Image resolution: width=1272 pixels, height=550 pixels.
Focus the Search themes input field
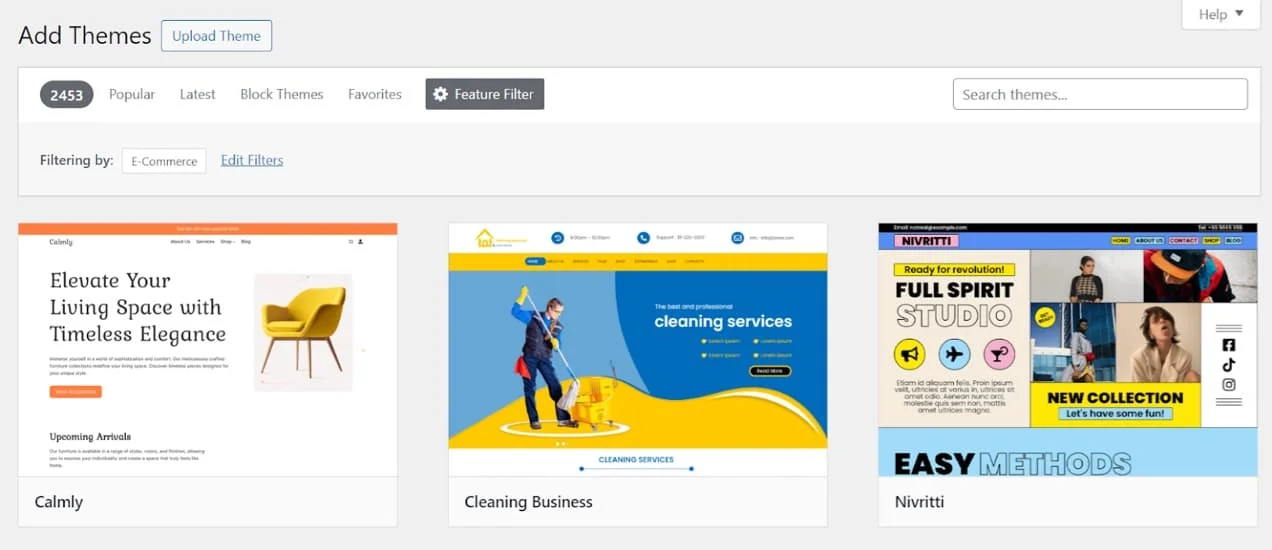click(x=1100, y=94)
